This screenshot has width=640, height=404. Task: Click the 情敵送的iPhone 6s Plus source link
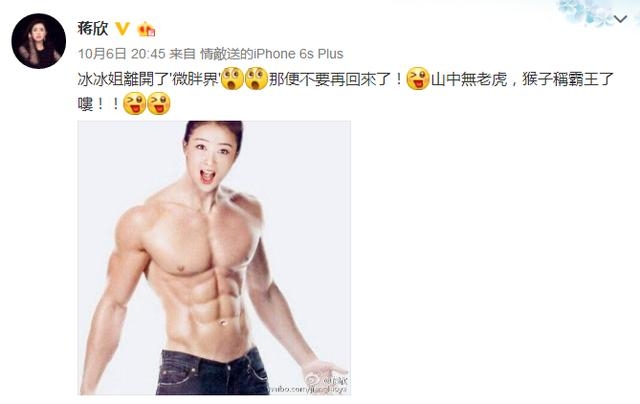pyautogui.click(x=272, y=53)
